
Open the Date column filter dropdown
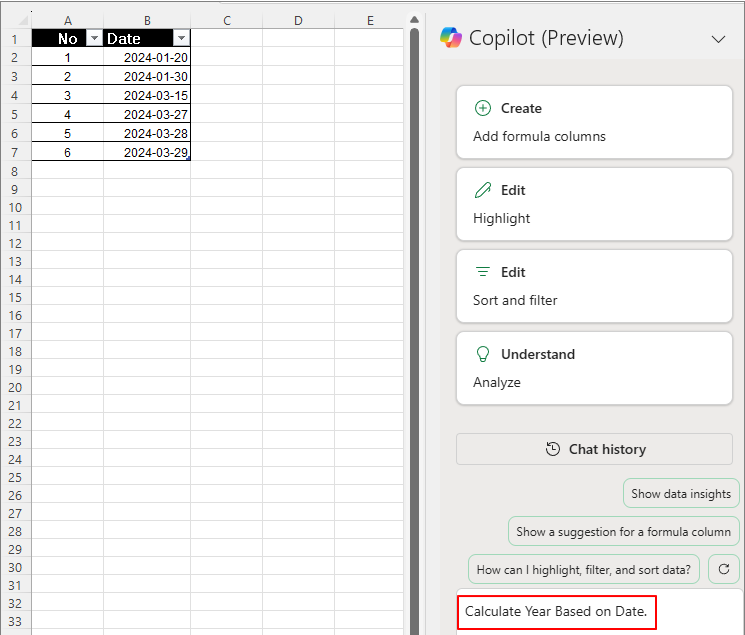point(181,38)
